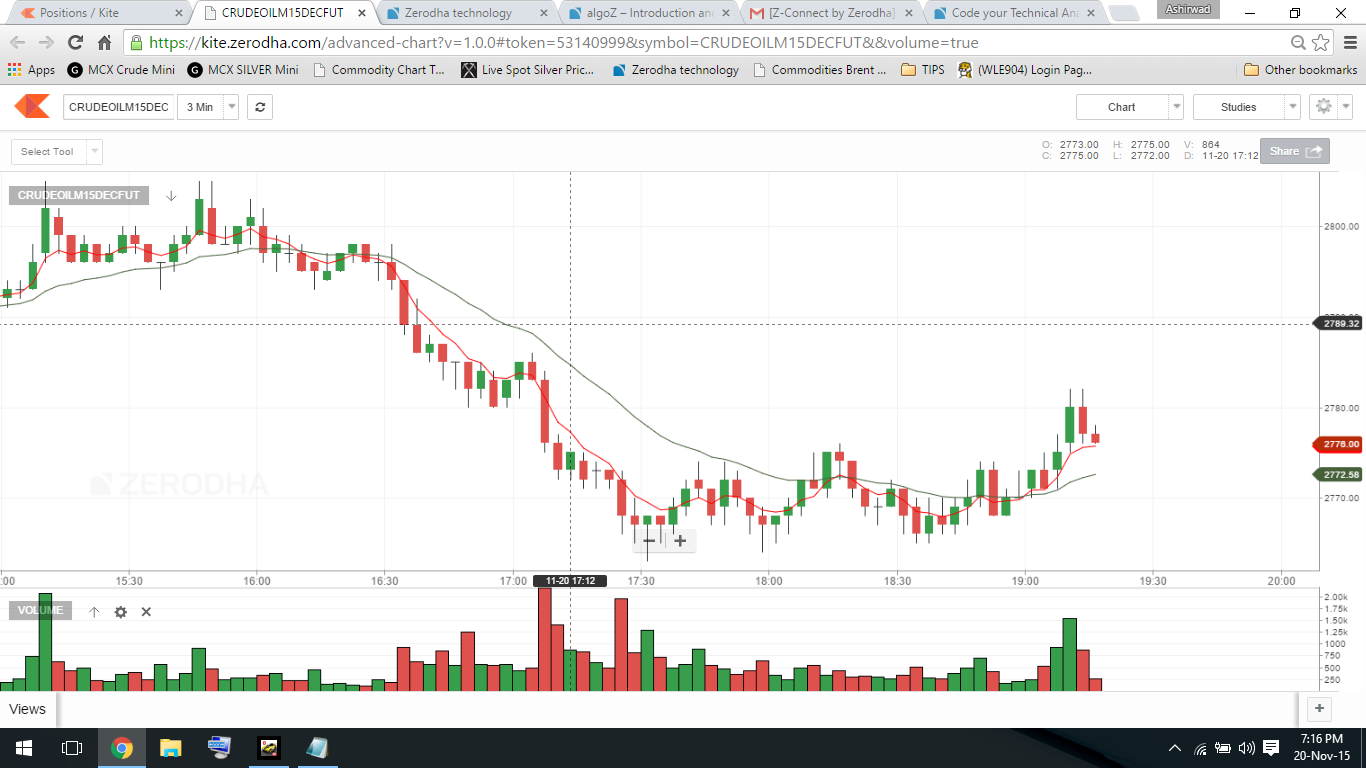The width and height of the screenshot is (1366, 768).
Task: Open TIPS bookmarks folder
Action: click(x=923, y=70)
